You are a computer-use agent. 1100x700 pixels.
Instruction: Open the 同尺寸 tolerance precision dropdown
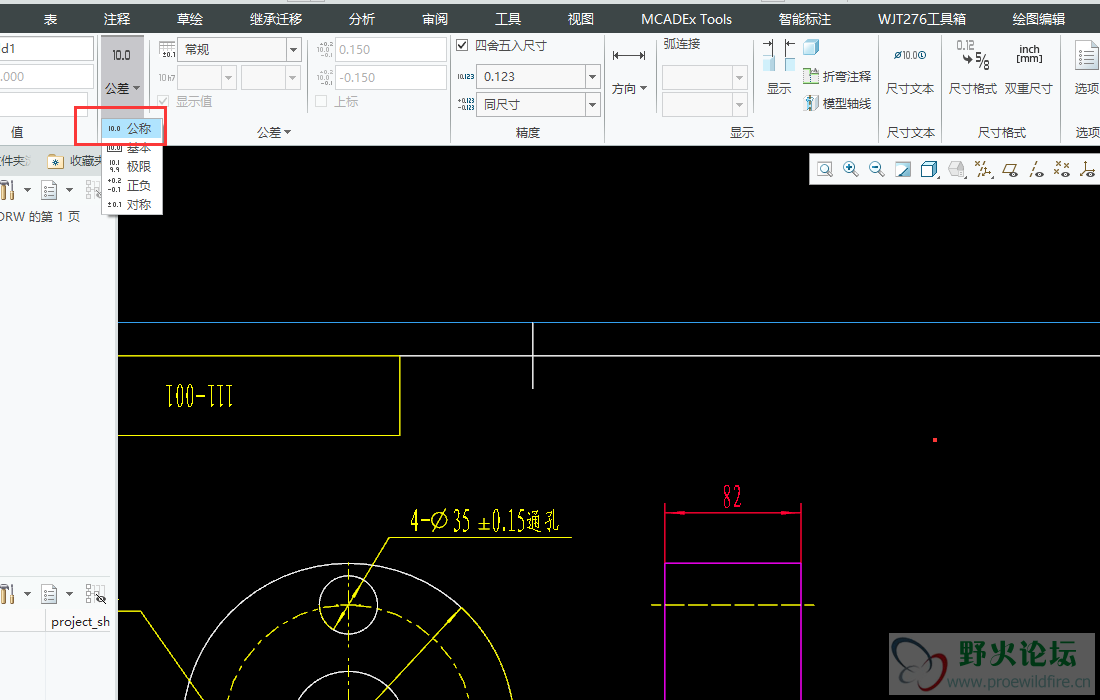coord(592,105)
